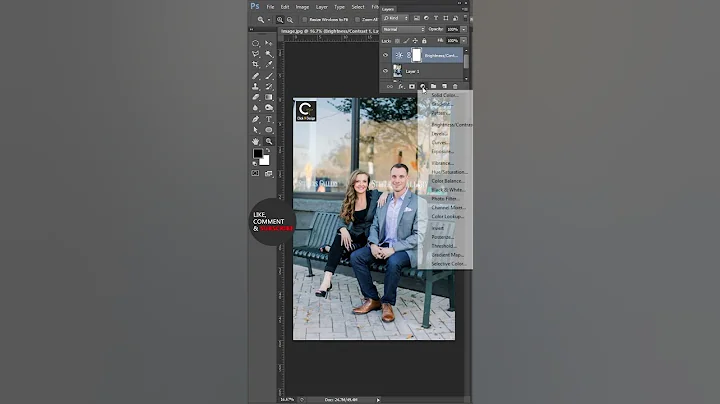
Task: Hide the Brightness/Contrast layer
Action: (x=385, y=56)
